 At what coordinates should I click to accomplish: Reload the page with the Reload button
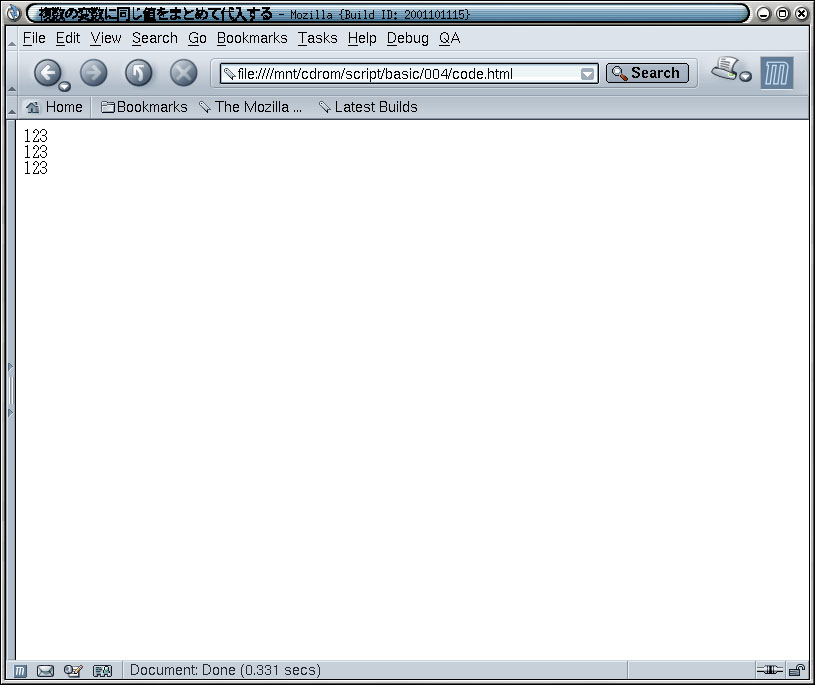point(138,72)
